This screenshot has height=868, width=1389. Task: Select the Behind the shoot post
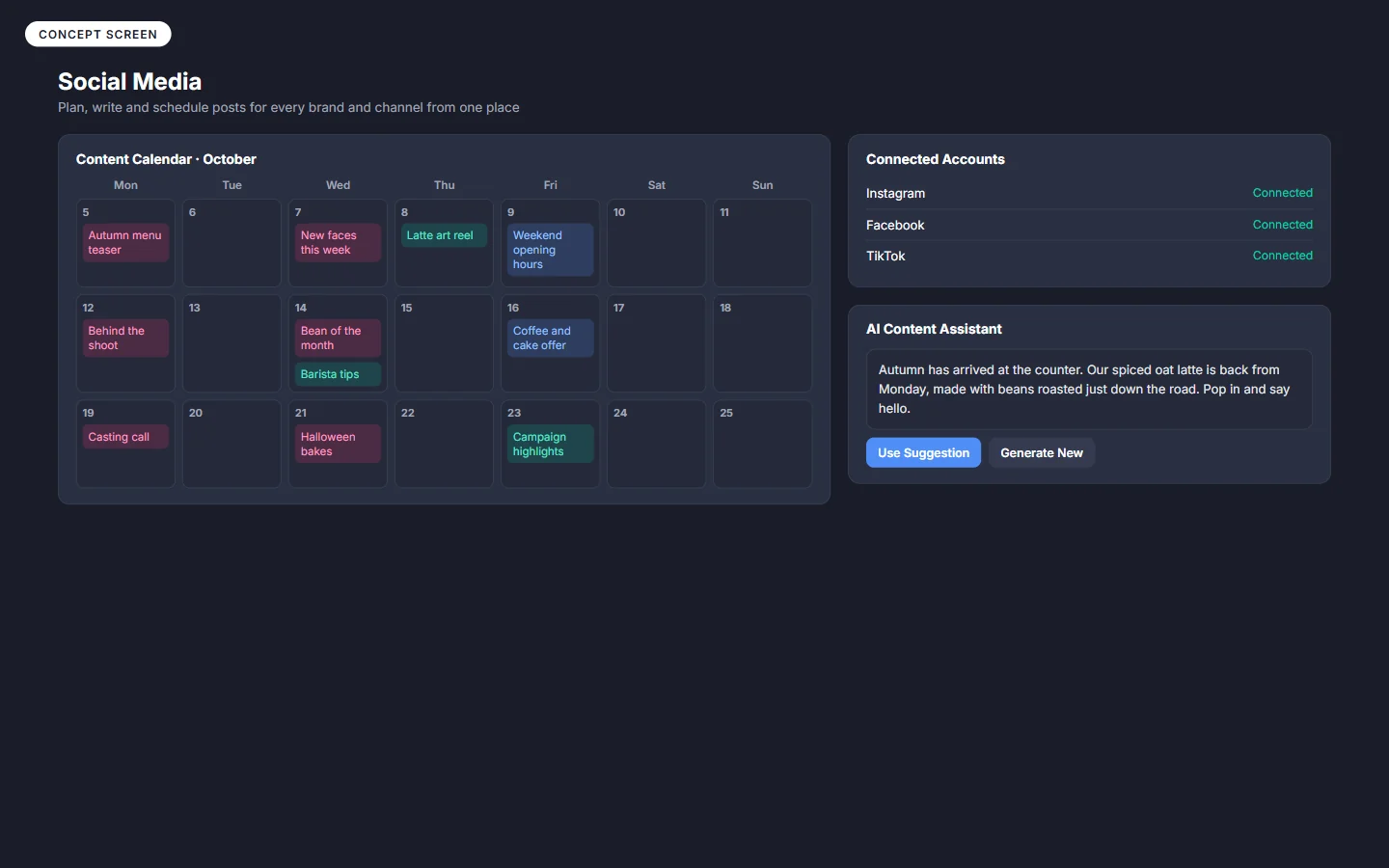(x=125, y=339)
